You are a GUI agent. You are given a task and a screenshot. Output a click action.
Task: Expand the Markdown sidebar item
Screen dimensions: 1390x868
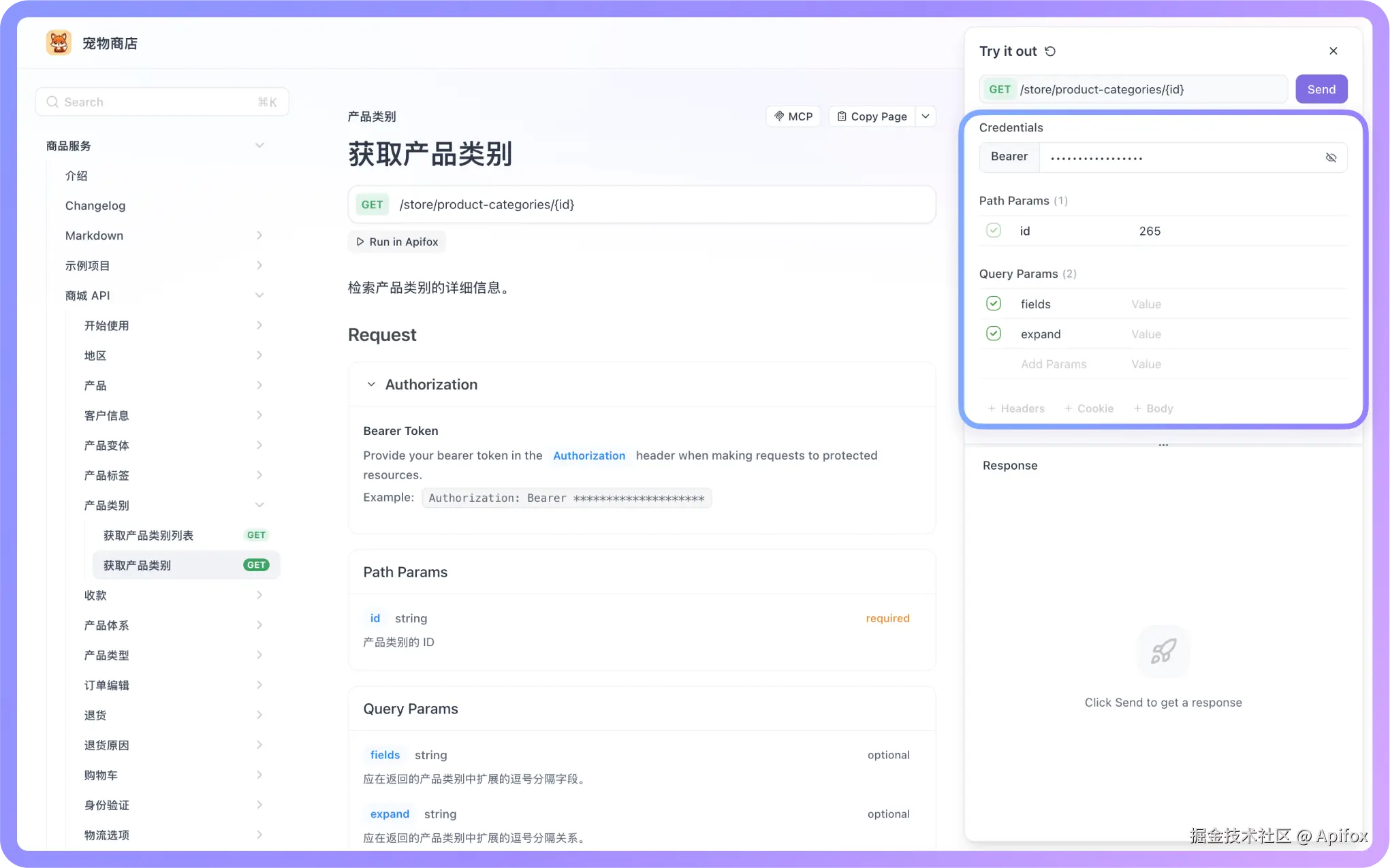click(x=259, y=236)
